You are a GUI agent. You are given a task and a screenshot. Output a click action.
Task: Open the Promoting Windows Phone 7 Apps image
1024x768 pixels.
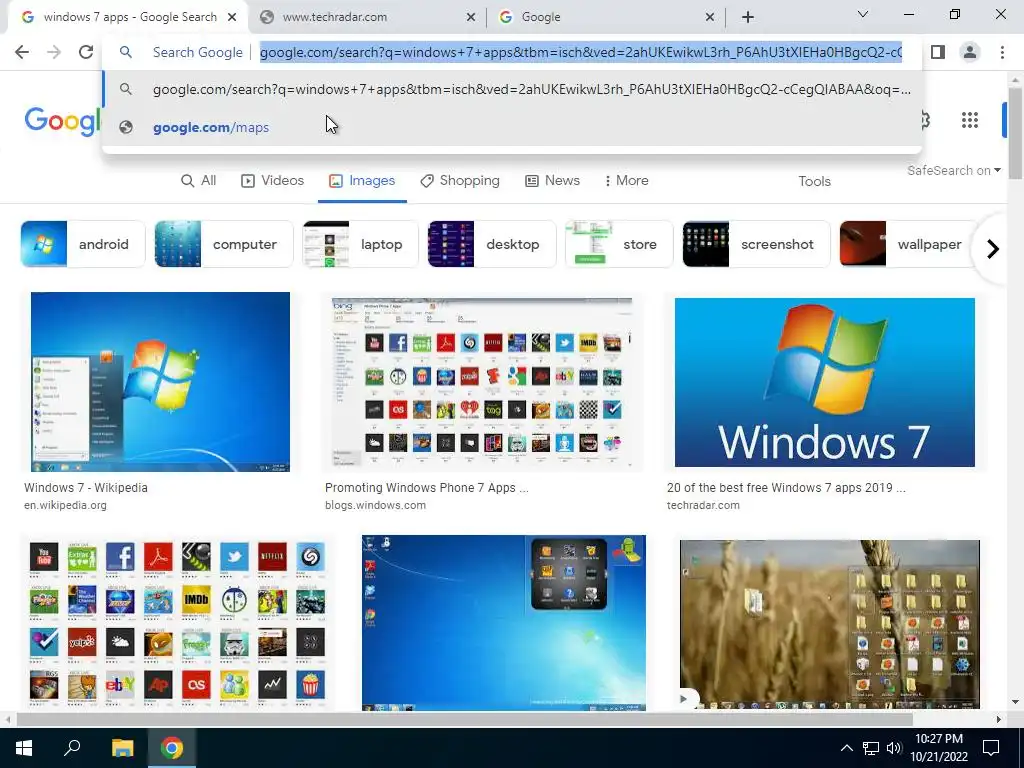(482, 383)
